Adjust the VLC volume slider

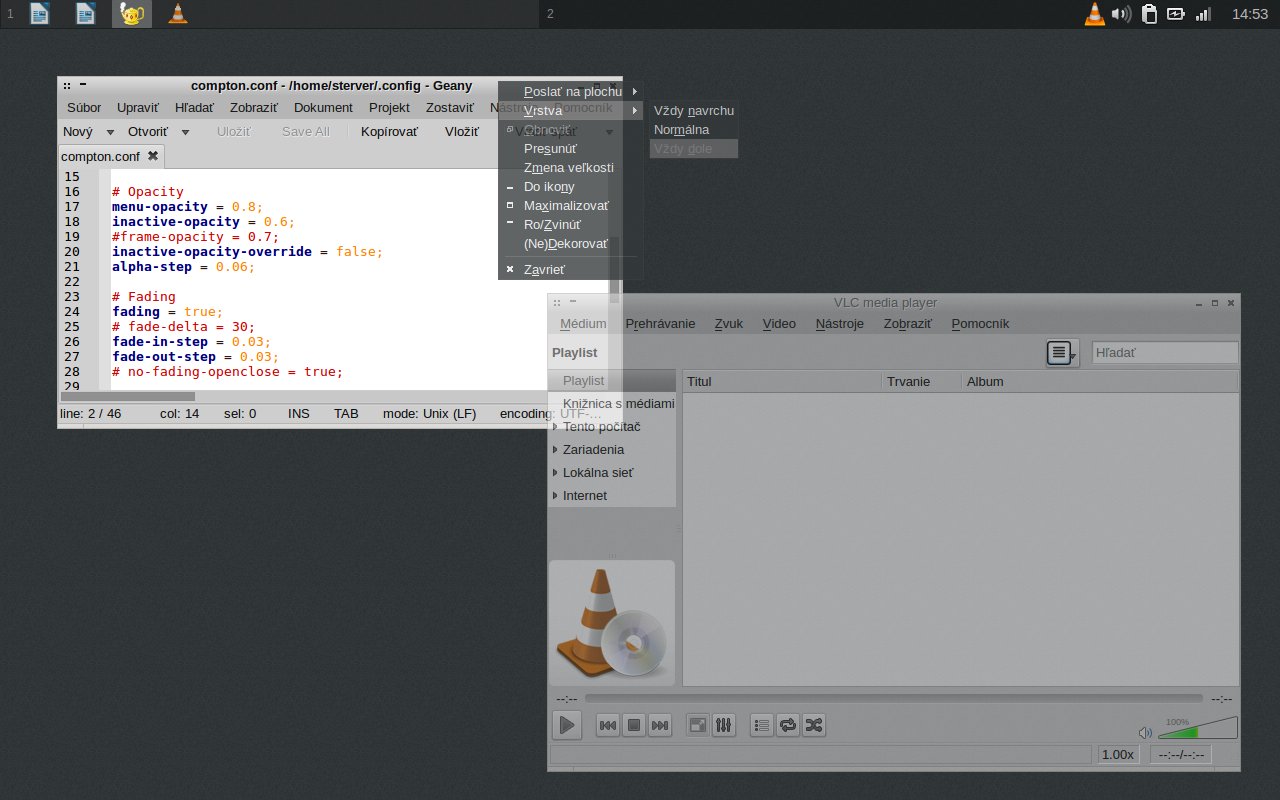(x=1197, y=729)
